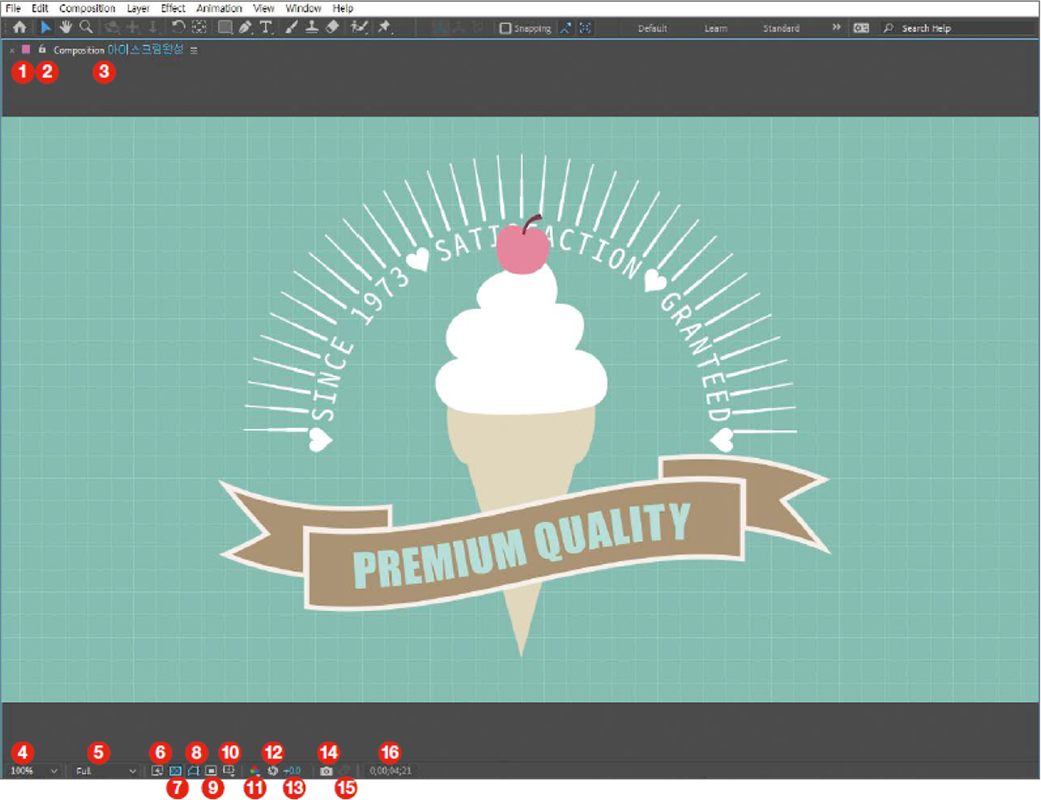Close the Composition panel tab
The image size is (1041, 800).
tap(12, 50)
